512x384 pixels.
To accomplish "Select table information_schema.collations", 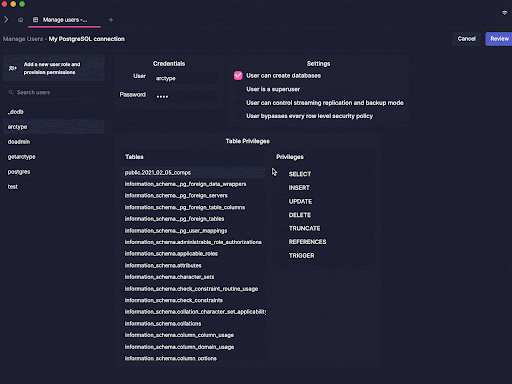I will [194, 323].
